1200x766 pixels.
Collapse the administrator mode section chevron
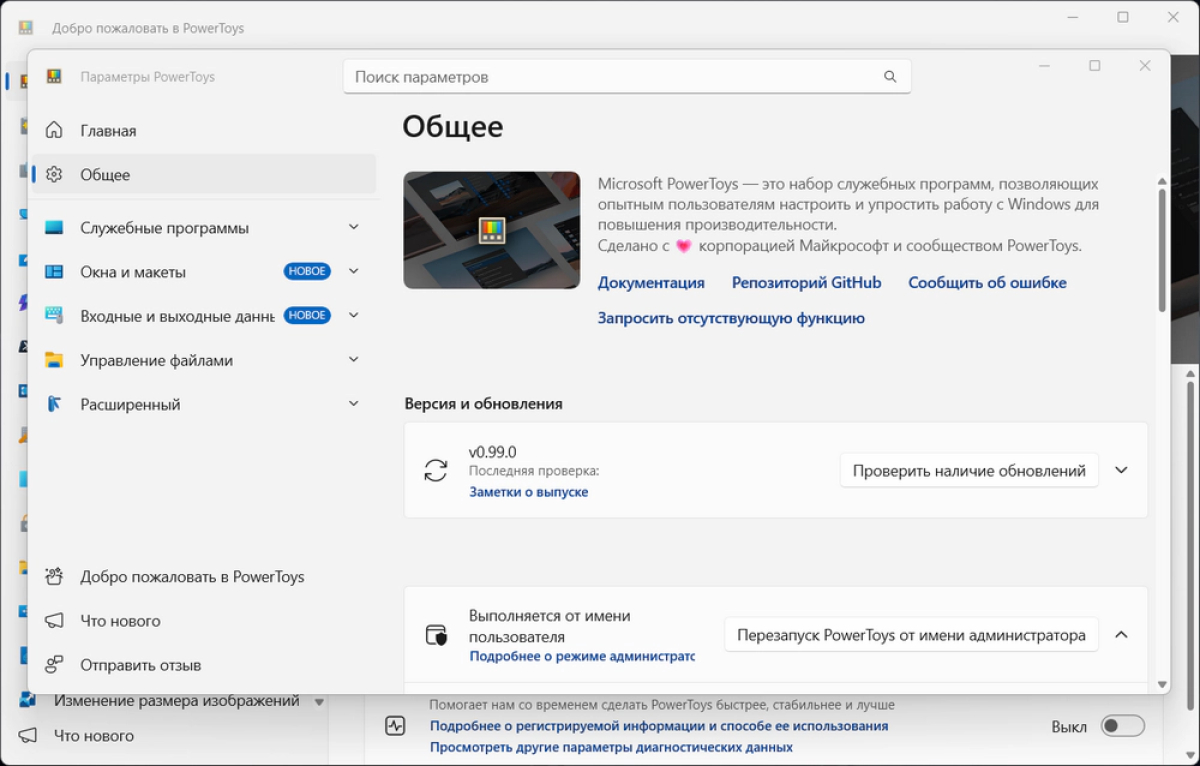pos(1121,635)
